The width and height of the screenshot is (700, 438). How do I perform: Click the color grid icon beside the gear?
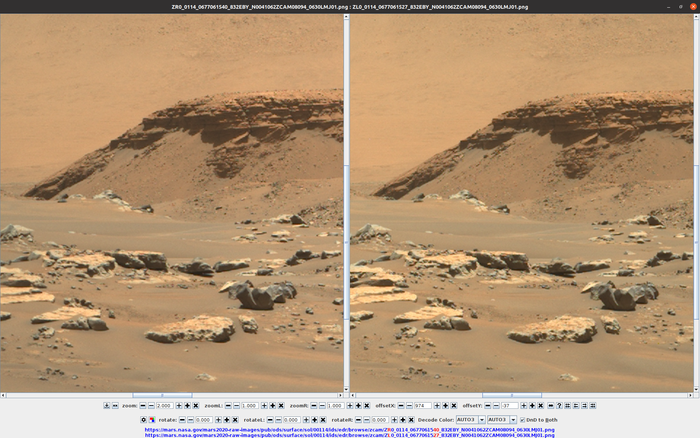pos(152,419)
